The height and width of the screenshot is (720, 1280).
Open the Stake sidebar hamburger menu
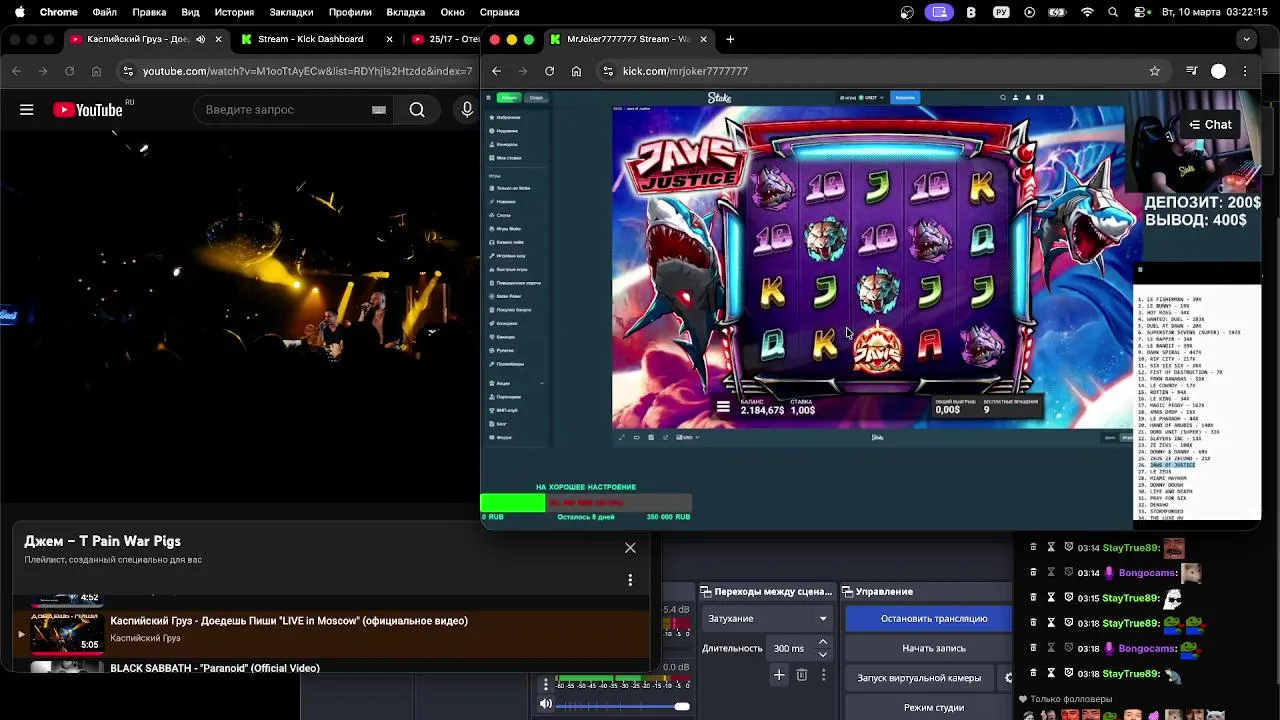pos(489,97)
